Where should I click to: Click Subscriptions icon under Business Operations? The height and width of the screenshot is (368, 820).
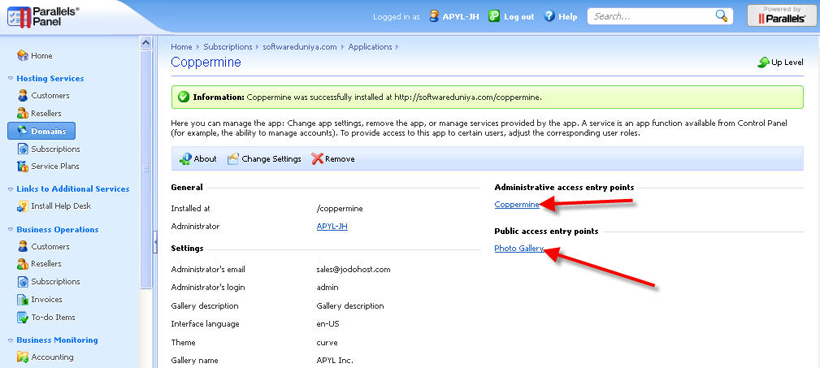(x=22, y=282)
